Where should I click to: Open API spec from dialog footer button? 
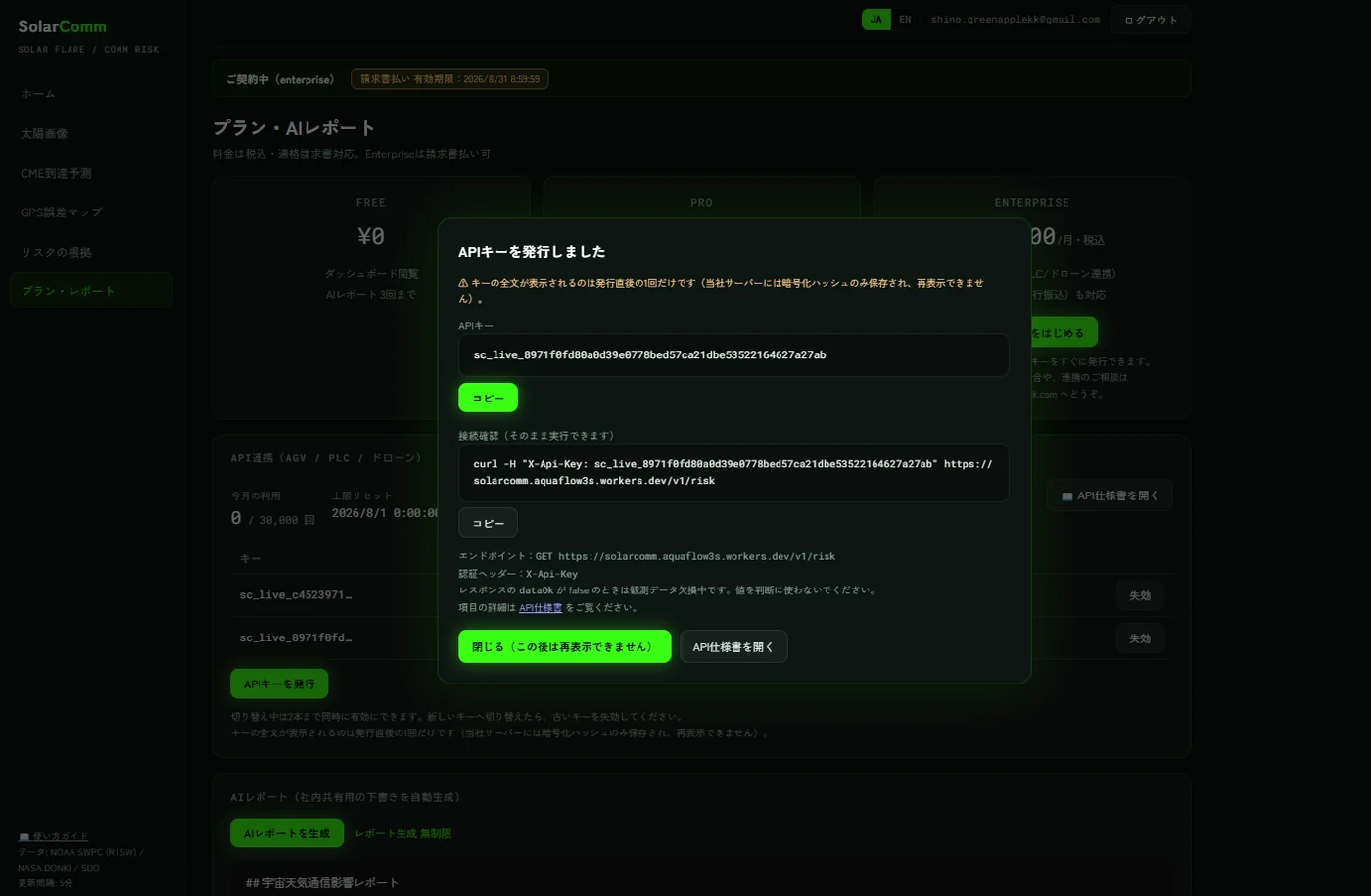tap(733, 646)
